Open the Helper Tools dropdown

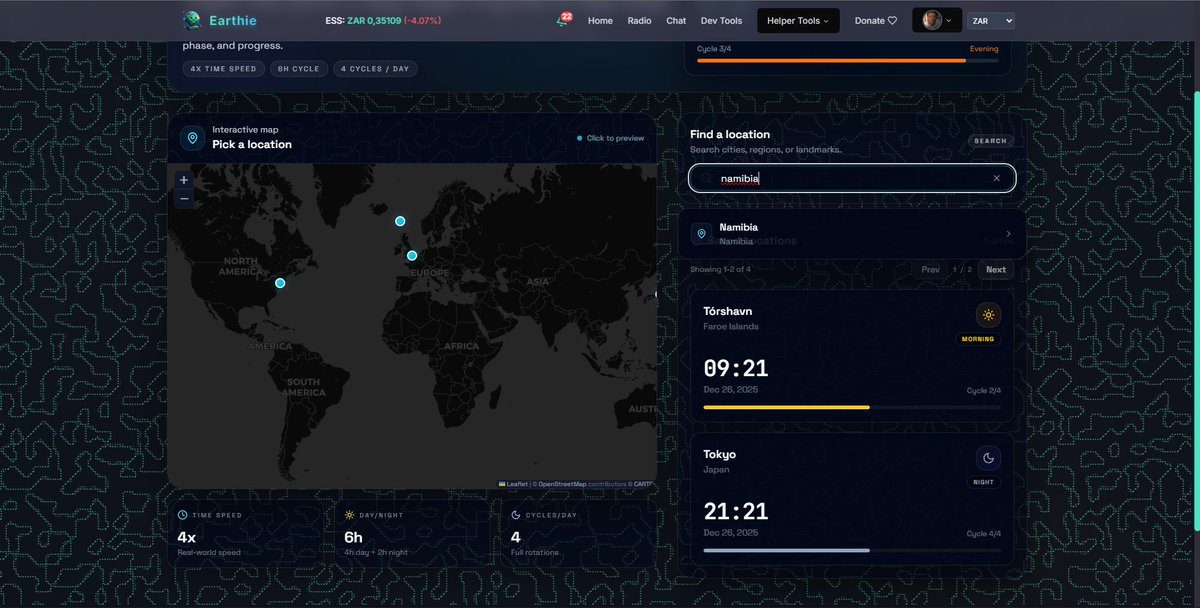pyautogui.click(x=798, y=20)
